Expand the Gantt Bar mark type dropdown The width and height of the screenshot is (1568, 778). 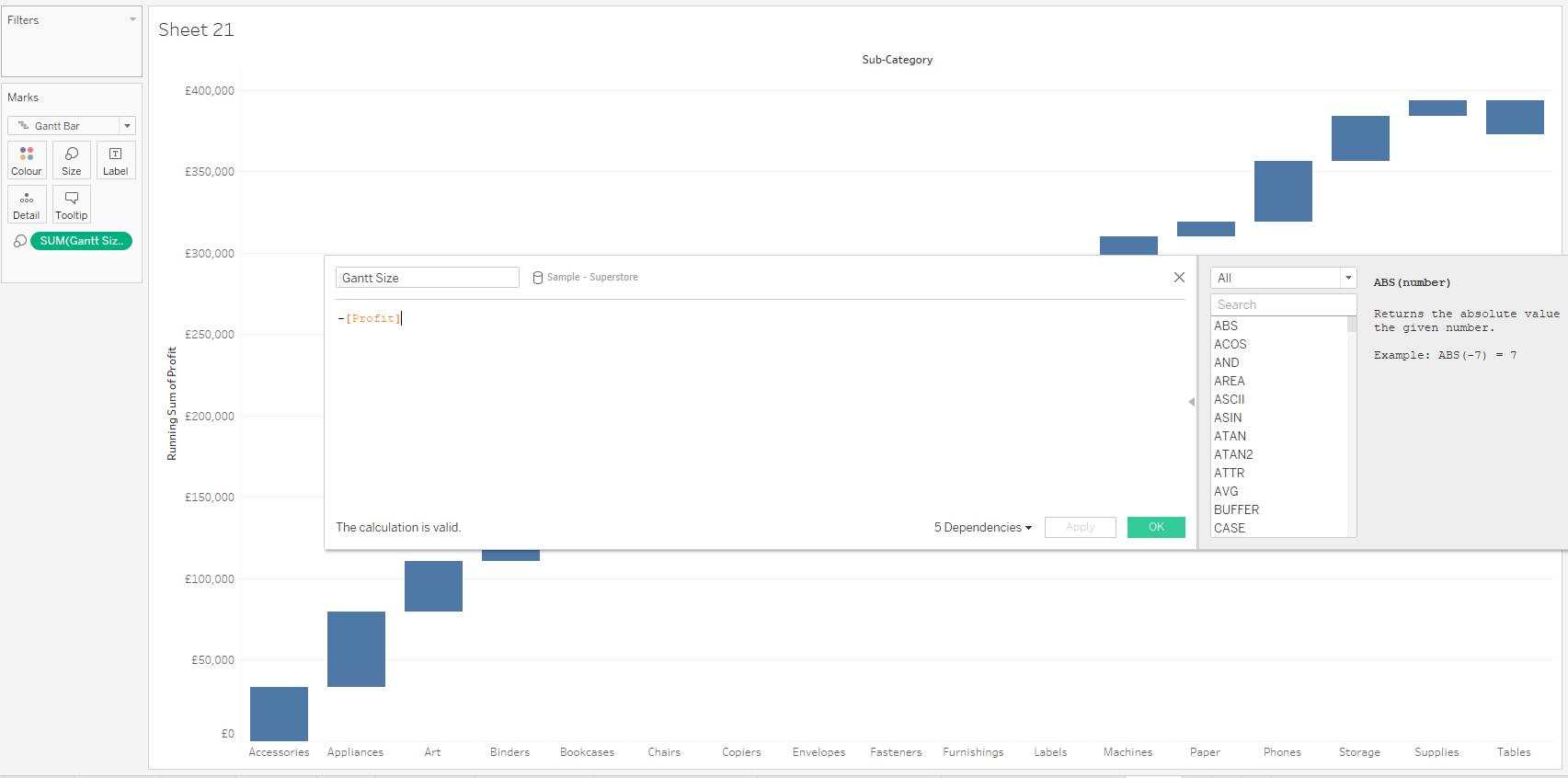(x=127, y=126)
